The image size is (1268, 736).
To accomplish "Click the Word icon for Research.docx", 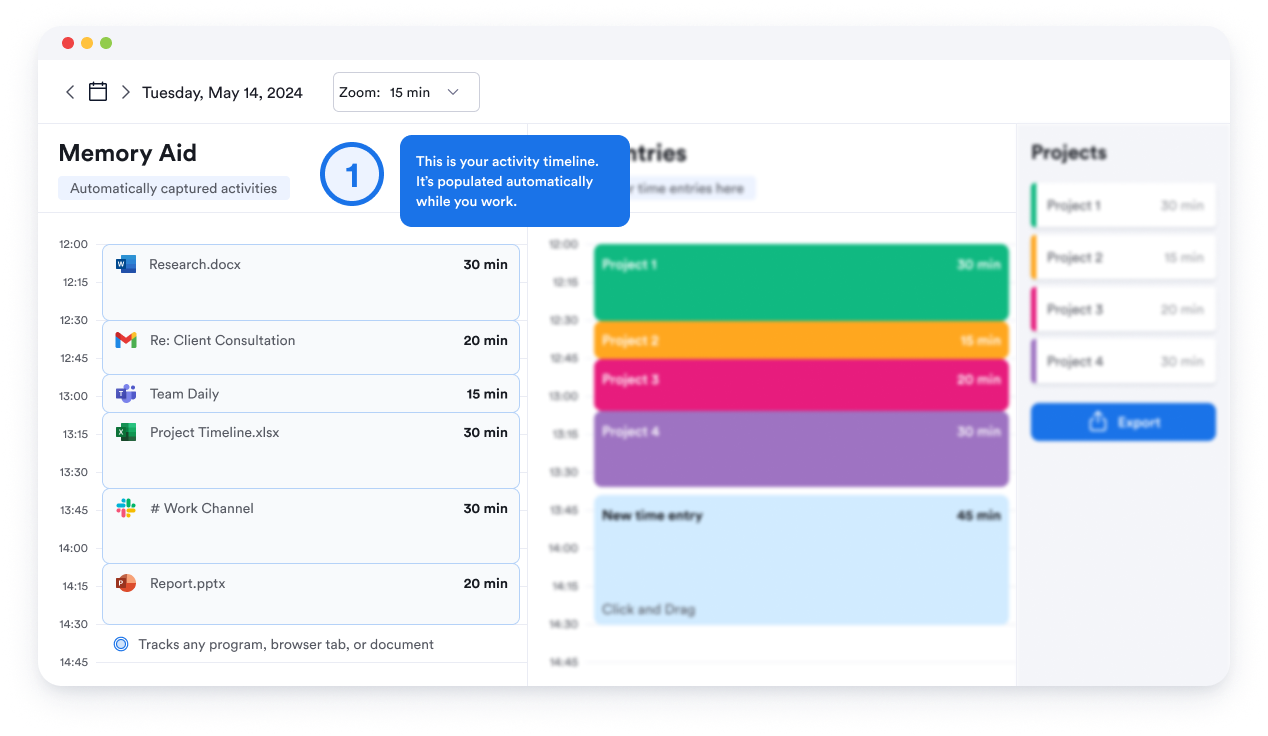I will [126, 265].
